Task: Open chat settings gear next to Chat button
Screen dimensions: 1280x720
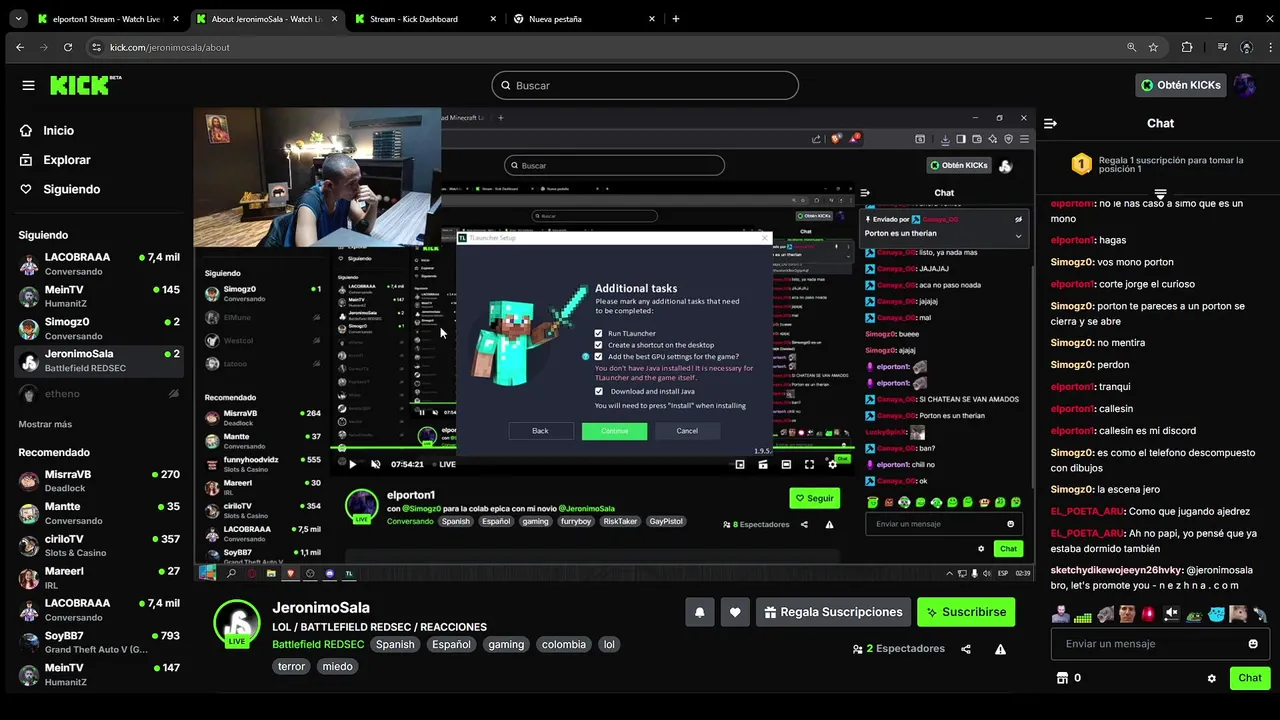Action: [1211, 678]
